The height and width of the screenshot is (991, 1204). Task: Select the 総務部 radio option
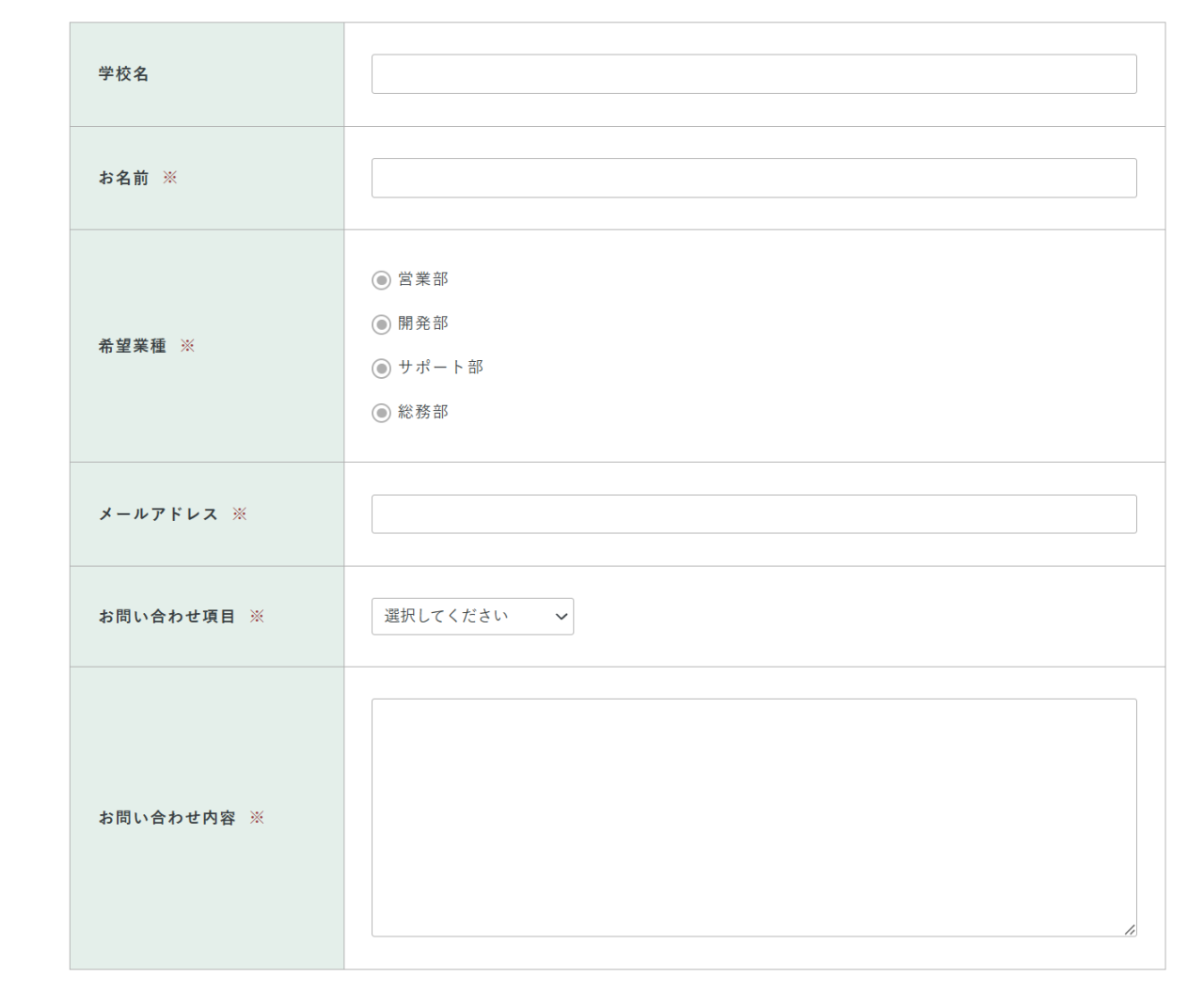point(381,413)
